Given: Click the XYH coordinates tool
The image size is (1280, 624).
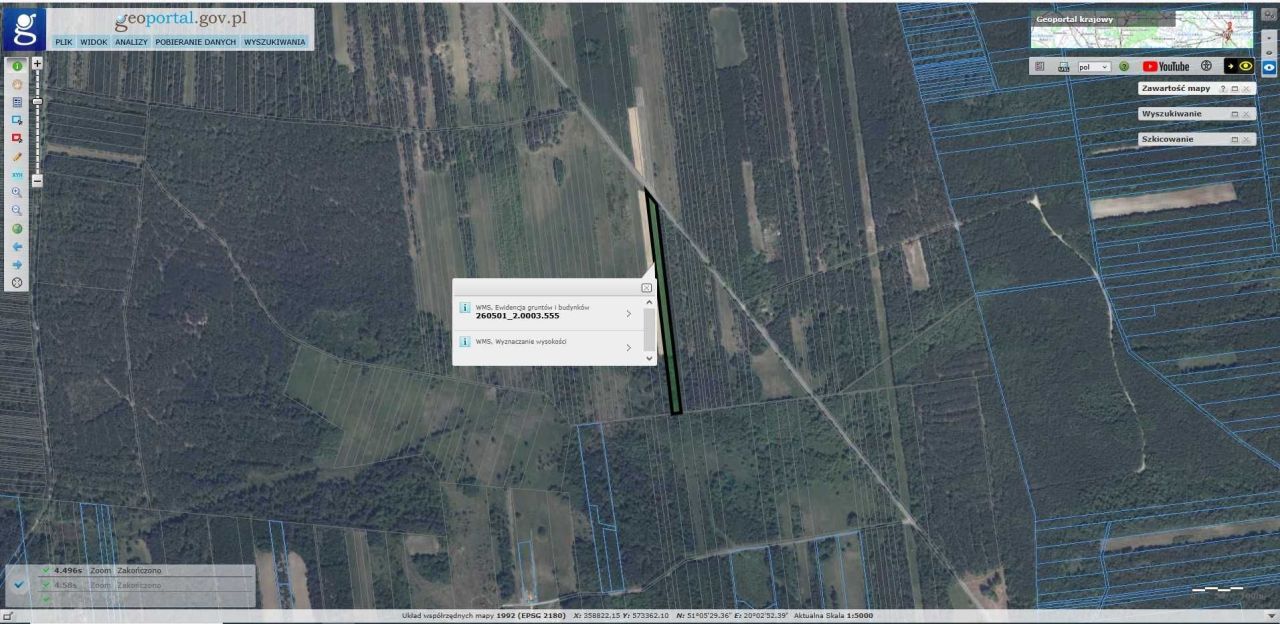Looking at the screenshot, I should click(17, 175).
